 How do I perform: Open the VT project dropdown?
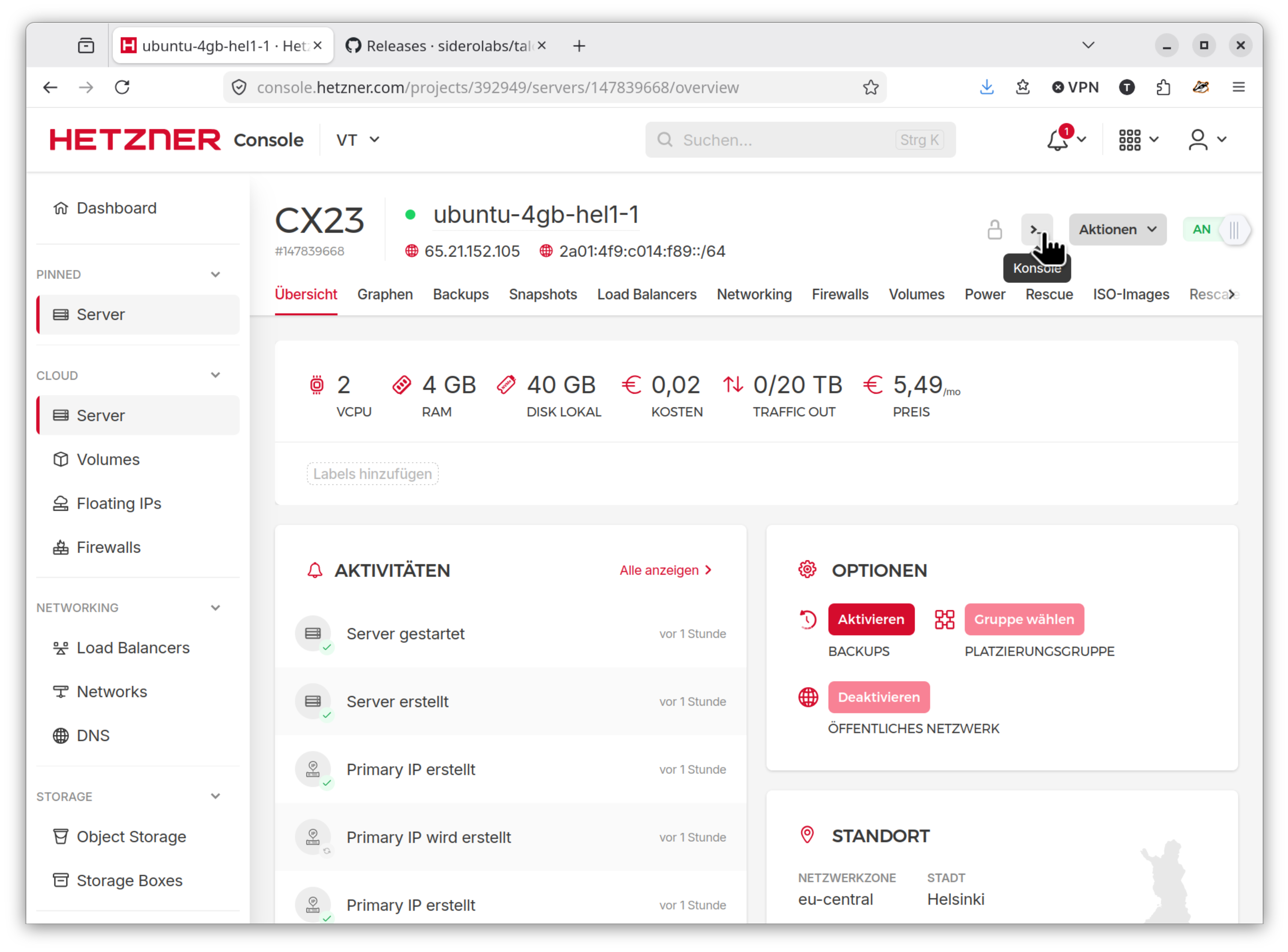coord(358,140)
